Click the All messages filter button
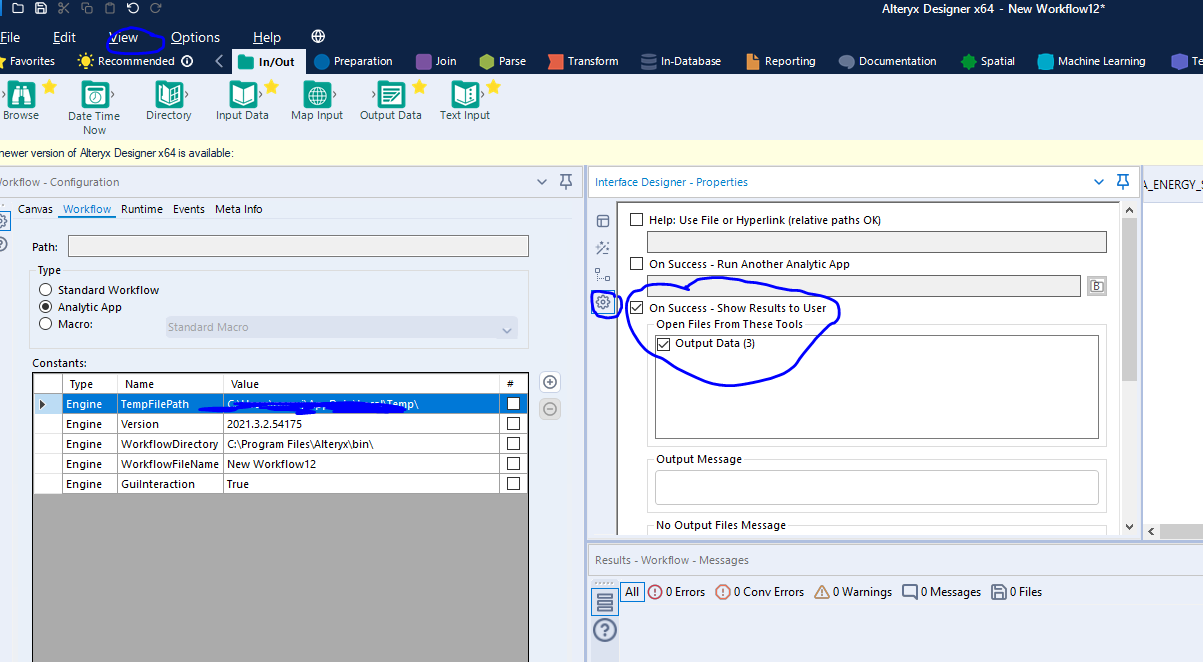The image size is (1203, 662). (x=633, y=591)
